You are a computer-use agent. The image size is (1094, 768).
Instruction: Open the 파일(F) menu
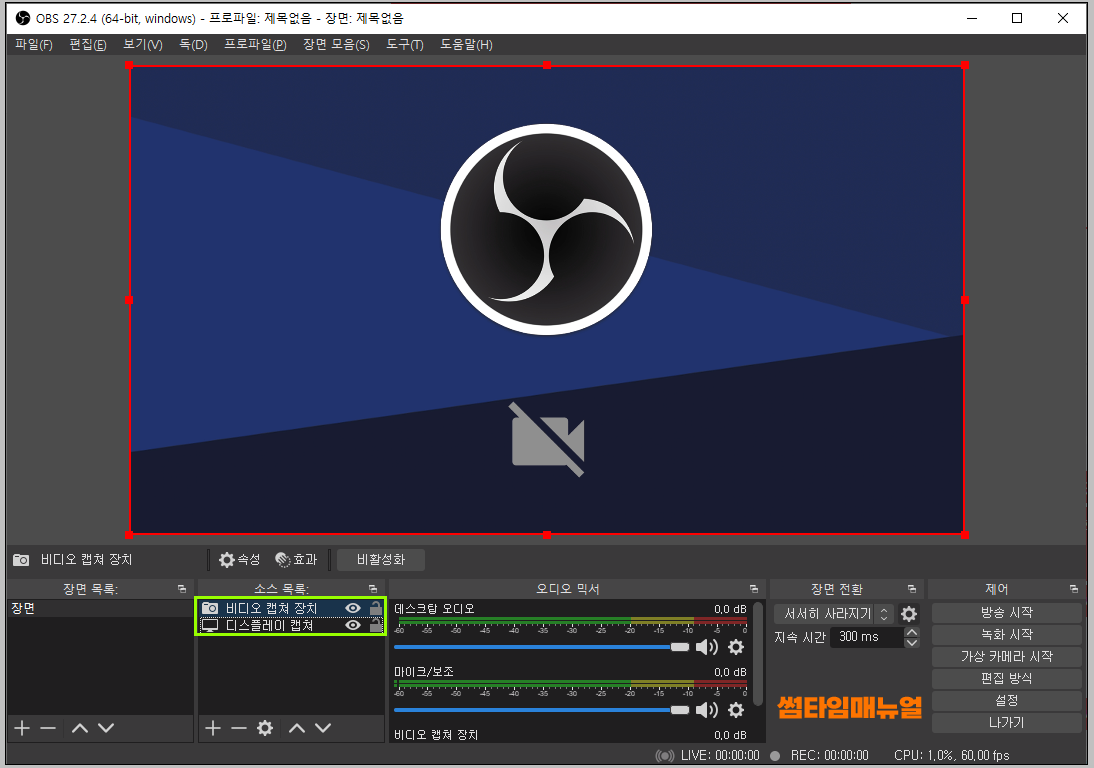[33, 45]
